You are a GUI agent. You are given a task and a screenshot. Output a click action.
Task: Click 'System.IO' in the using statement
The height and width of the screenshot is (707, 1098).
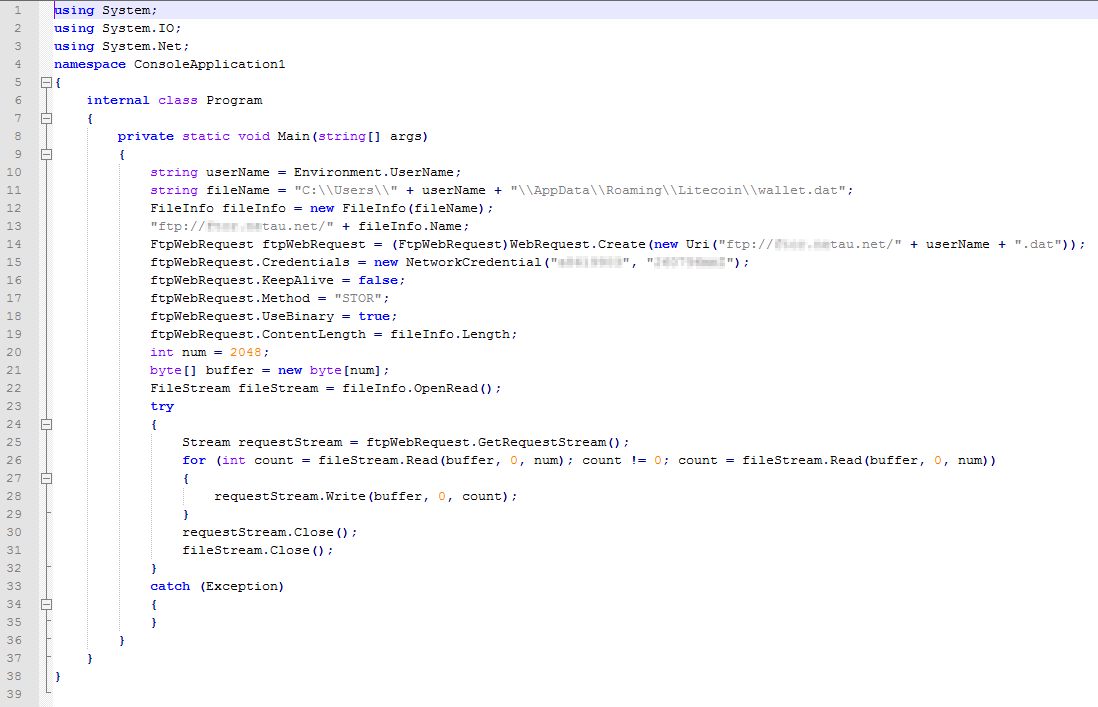pos(139,29)
